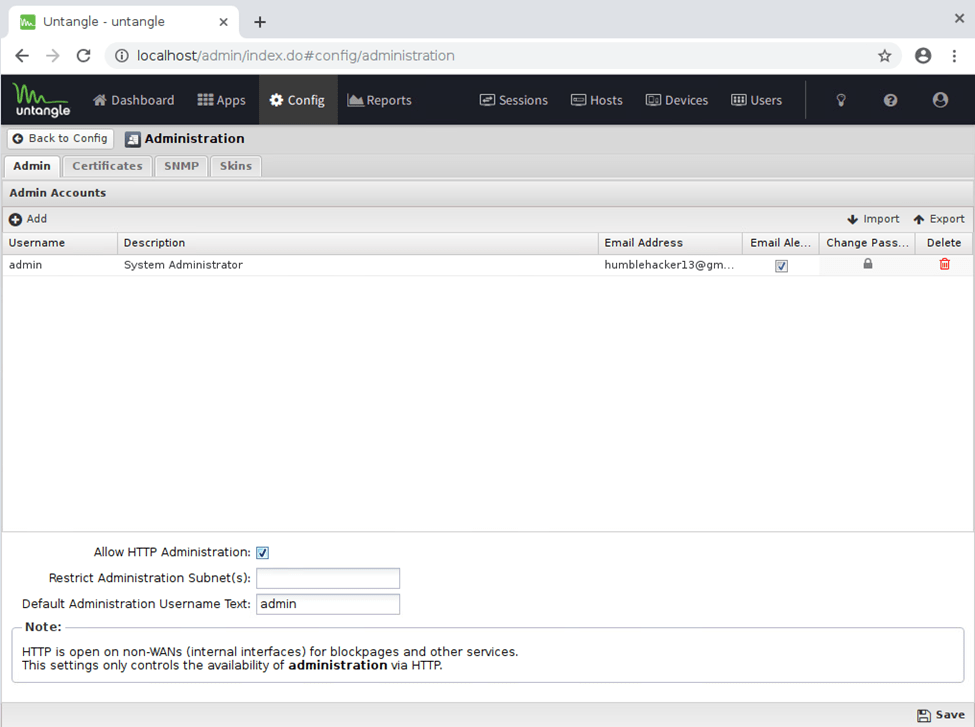Click the lightbulb suggestions icon
Viewport: 975px width, 727px height.
click(841, 100)
